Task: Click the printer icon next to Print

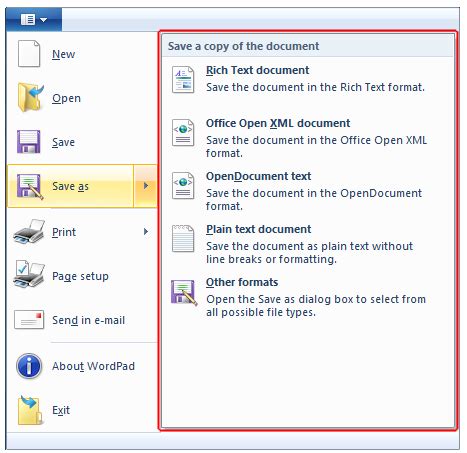Action: pyautogui.click(x=29, y=231)
